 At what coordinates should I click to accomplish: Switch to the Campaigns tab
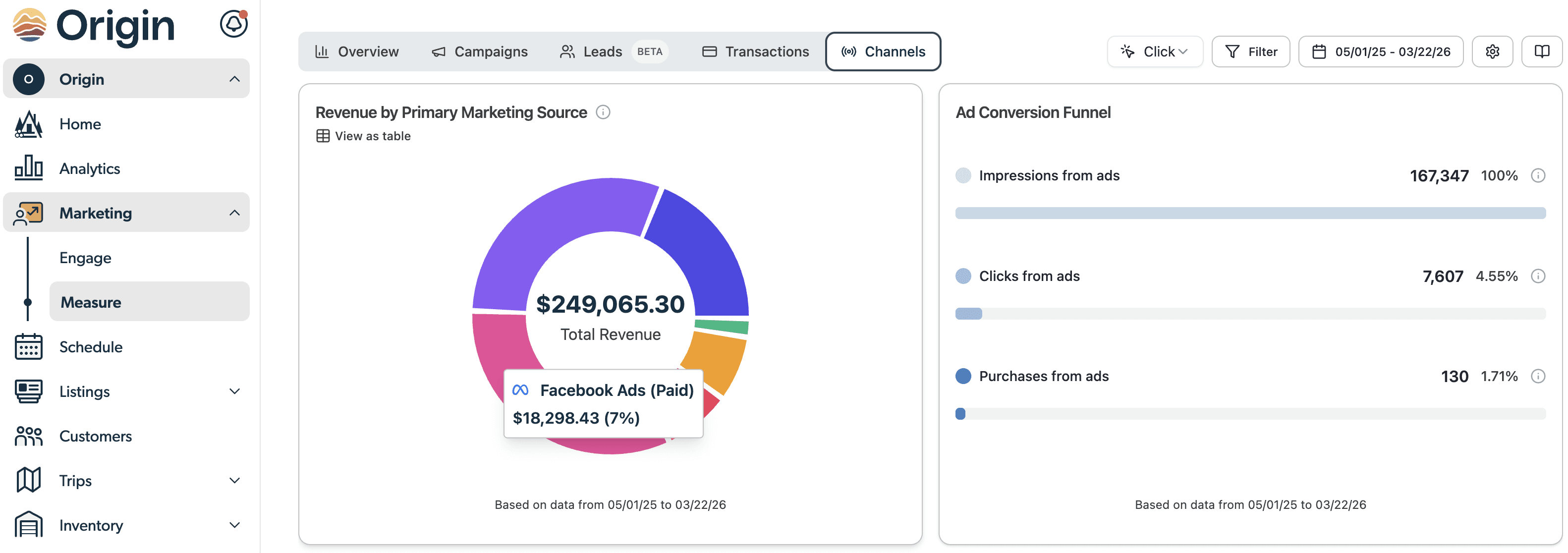click(x=480, y=52)
